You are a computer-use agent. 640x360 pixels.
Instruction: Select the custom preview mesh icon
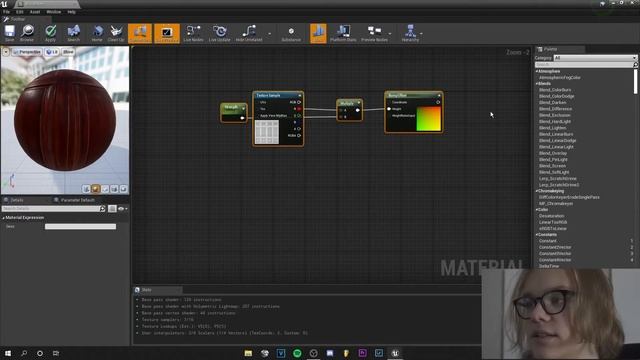pos(123,189)
